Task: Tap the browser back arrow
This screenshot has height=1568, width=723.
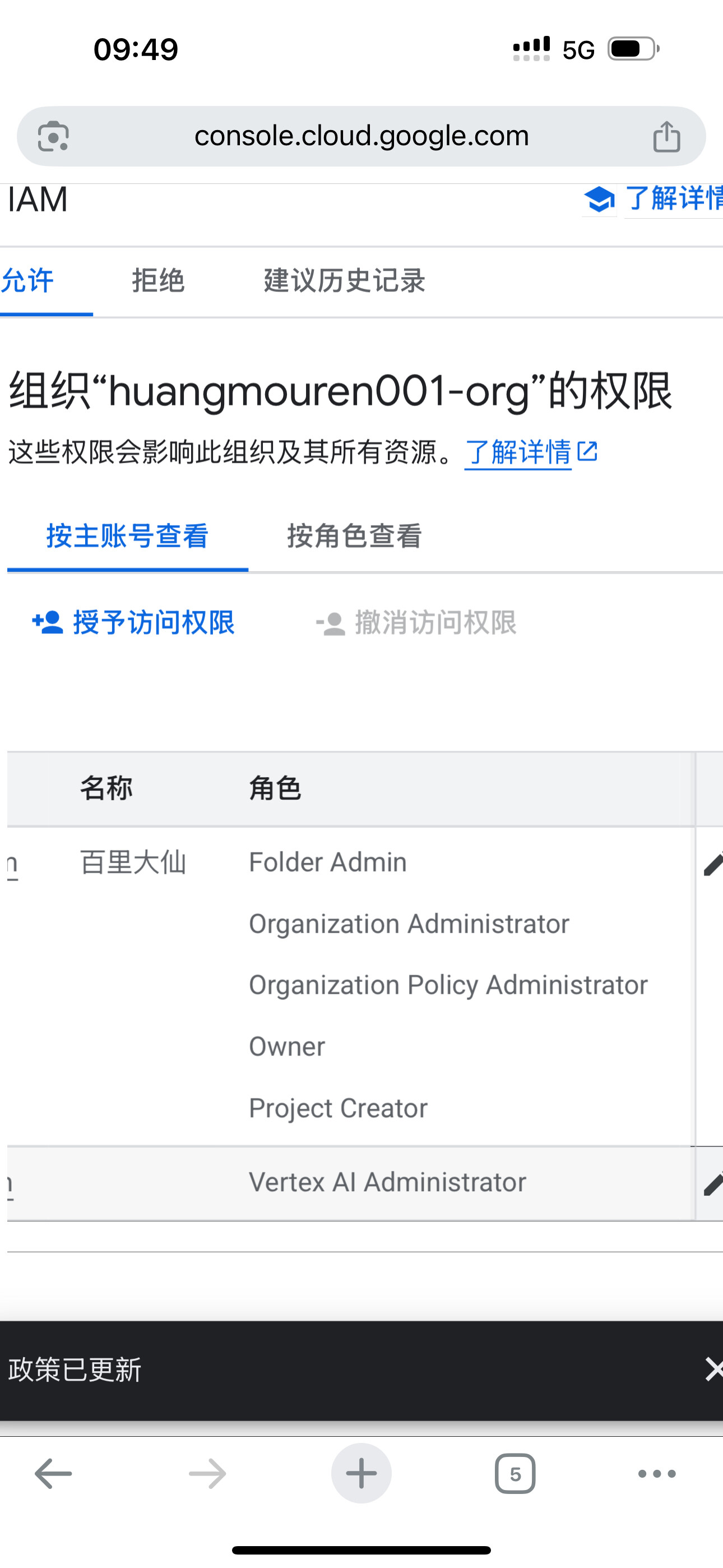Action: pyautogui.click(x=53, y=1474)
